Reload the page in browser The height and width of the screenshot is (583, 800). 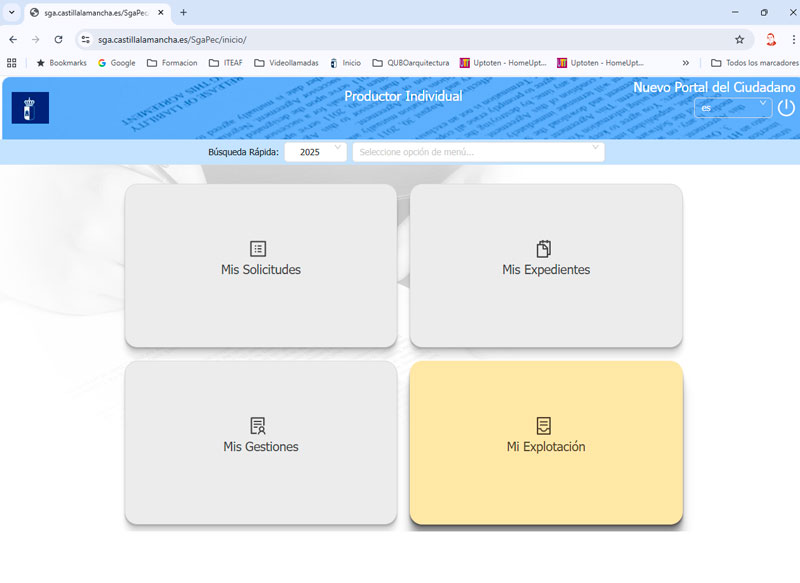(x=58, y=39)
